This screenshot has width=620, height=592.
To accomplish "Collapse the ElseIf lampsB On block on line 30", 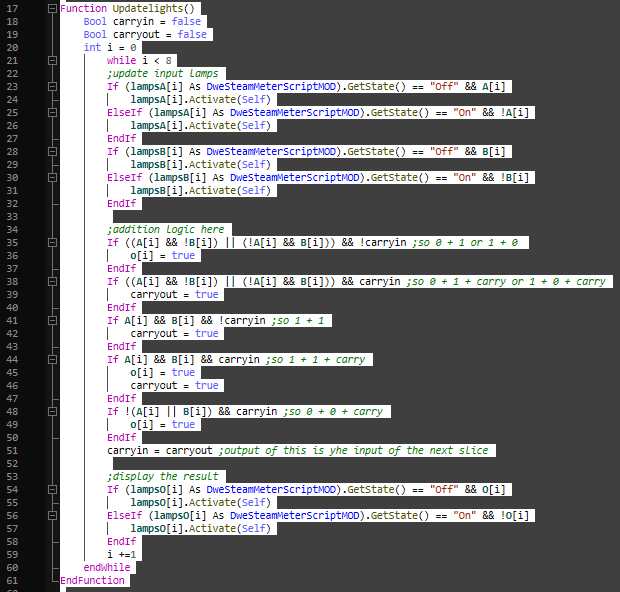I will click(52, 178).
